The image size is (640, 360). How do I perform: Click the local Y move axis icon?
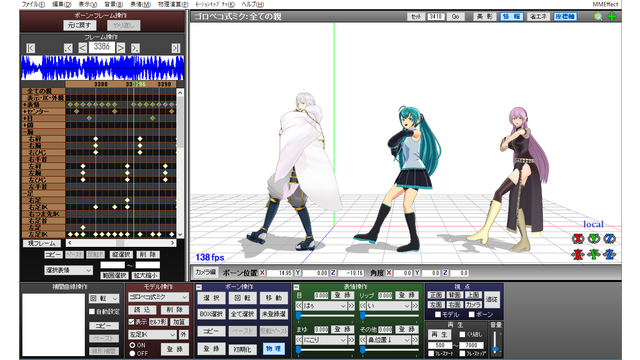(x=594, y=255)
